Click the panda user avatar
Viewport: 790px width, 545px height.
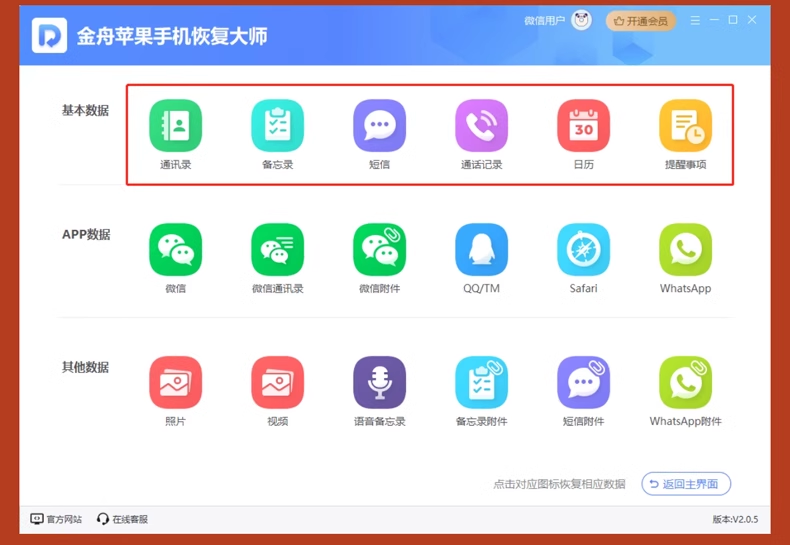click(581, 21)
